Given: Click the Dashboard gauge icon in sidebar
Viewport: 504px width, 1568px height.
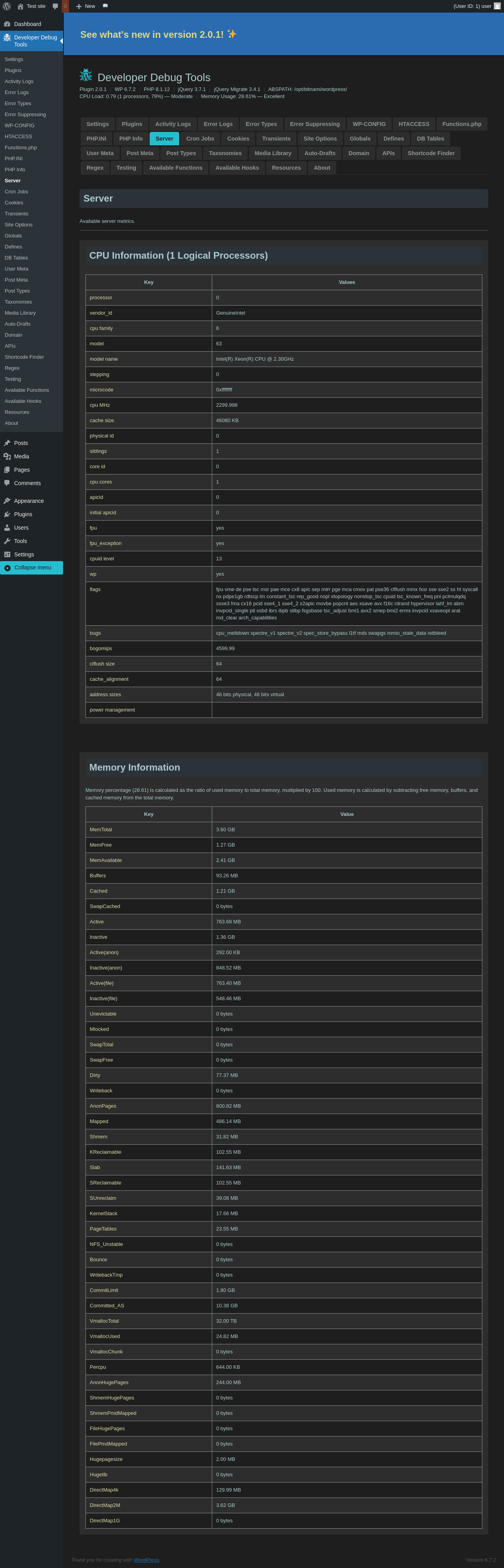Looking at the screenshot, I should pos(7,24).
